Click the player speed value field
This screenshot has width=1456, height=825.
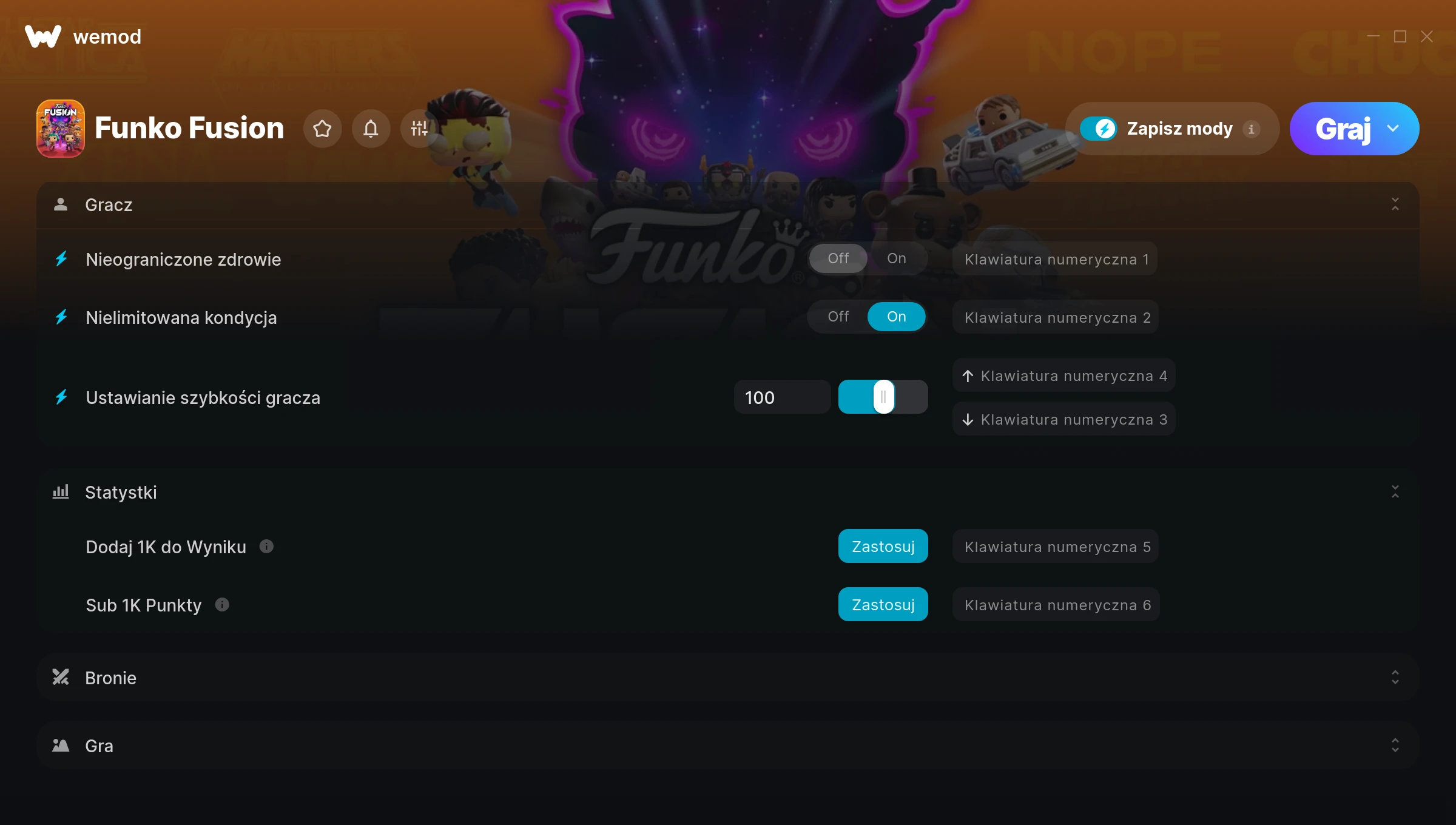pos(782,397)
